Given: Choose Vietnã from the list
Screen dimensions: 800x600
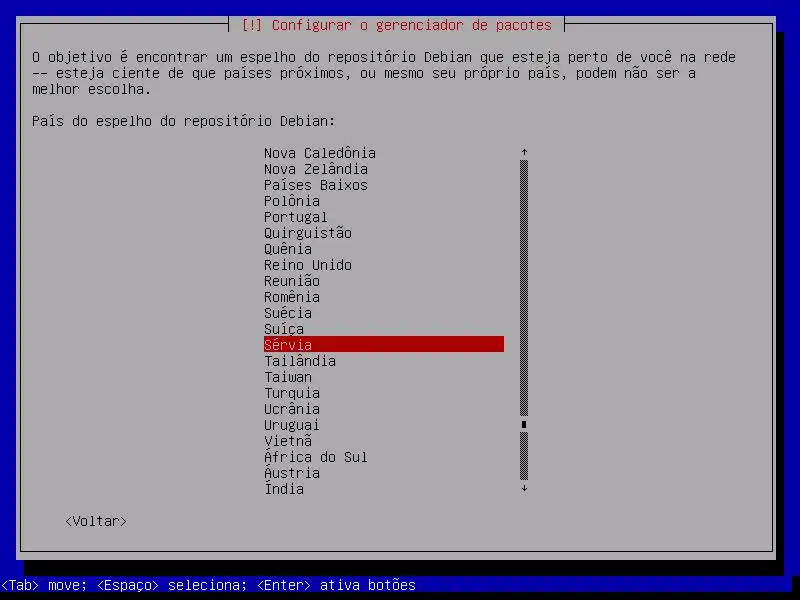Looking at the screenshot, I should point(287,441).
